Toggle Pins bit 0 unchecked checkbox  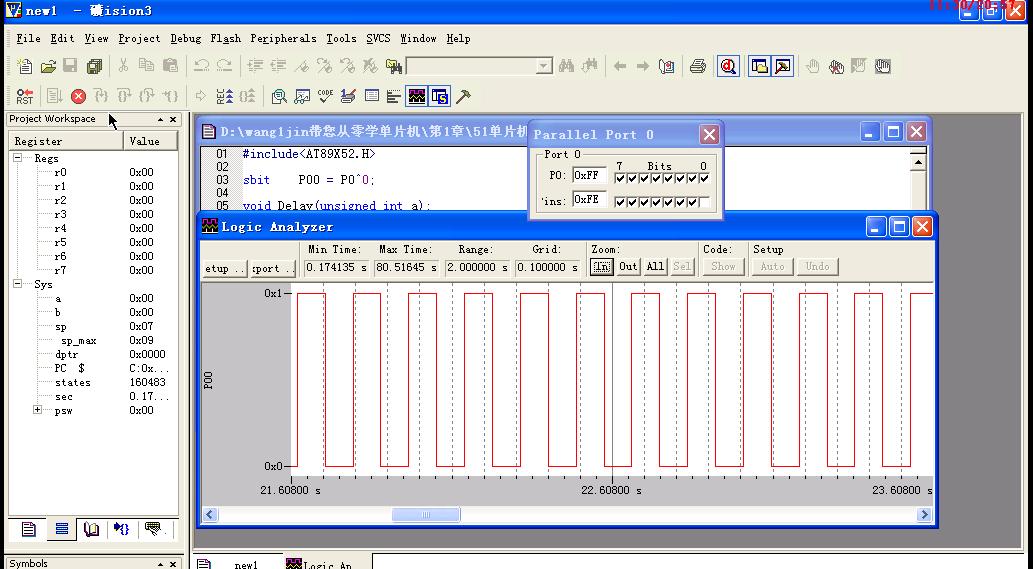click(704, 202)
